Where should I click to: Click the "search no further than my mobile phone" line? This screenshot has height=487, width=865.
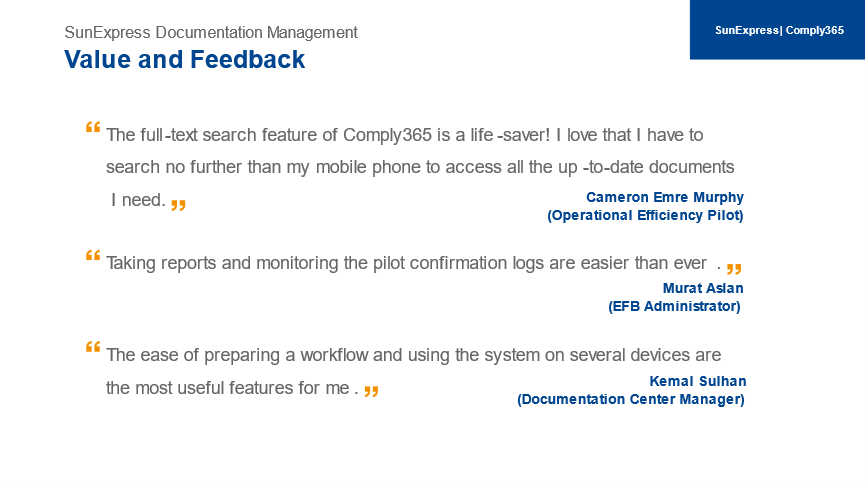pyautogui.click(x=420, y=167)
